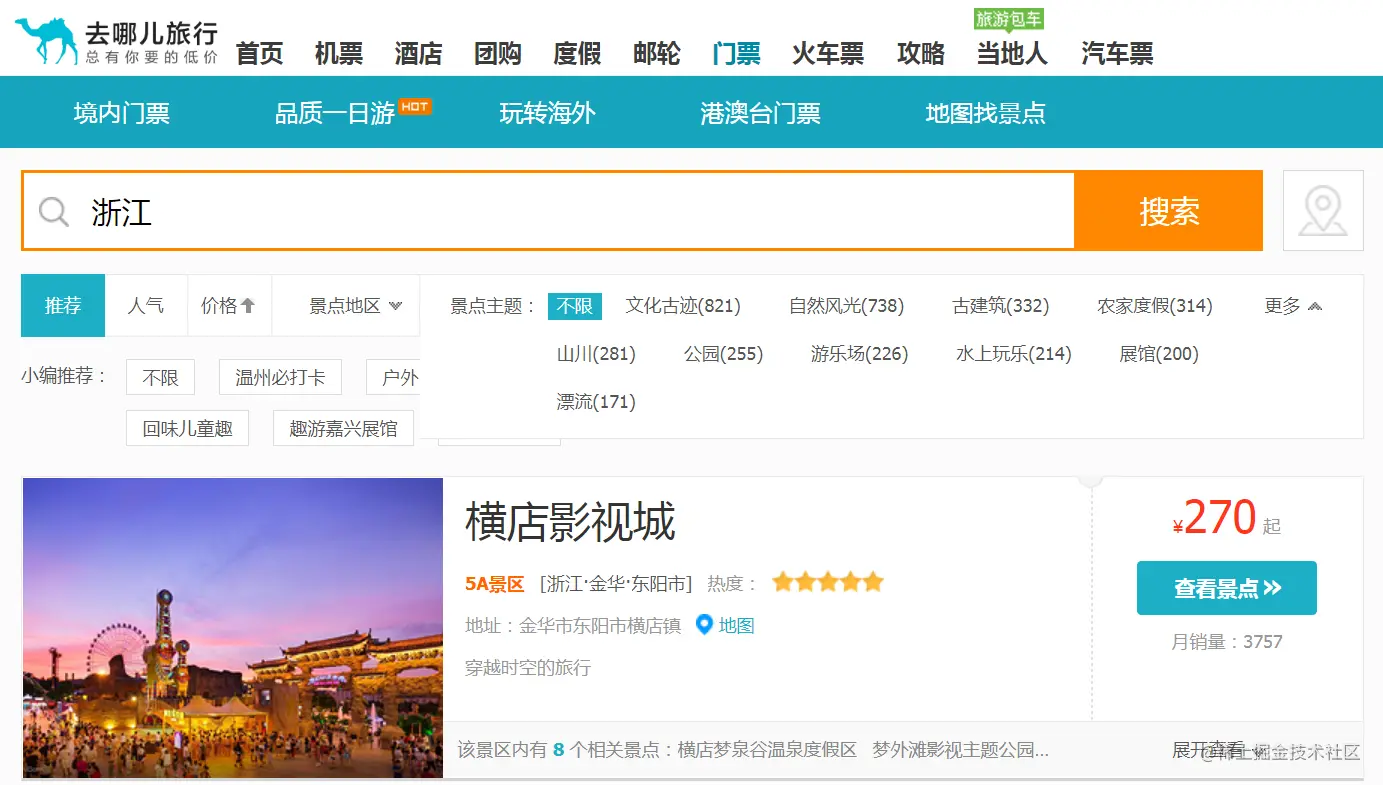Expand the 景点地区 dropdown

pos(355,306)
